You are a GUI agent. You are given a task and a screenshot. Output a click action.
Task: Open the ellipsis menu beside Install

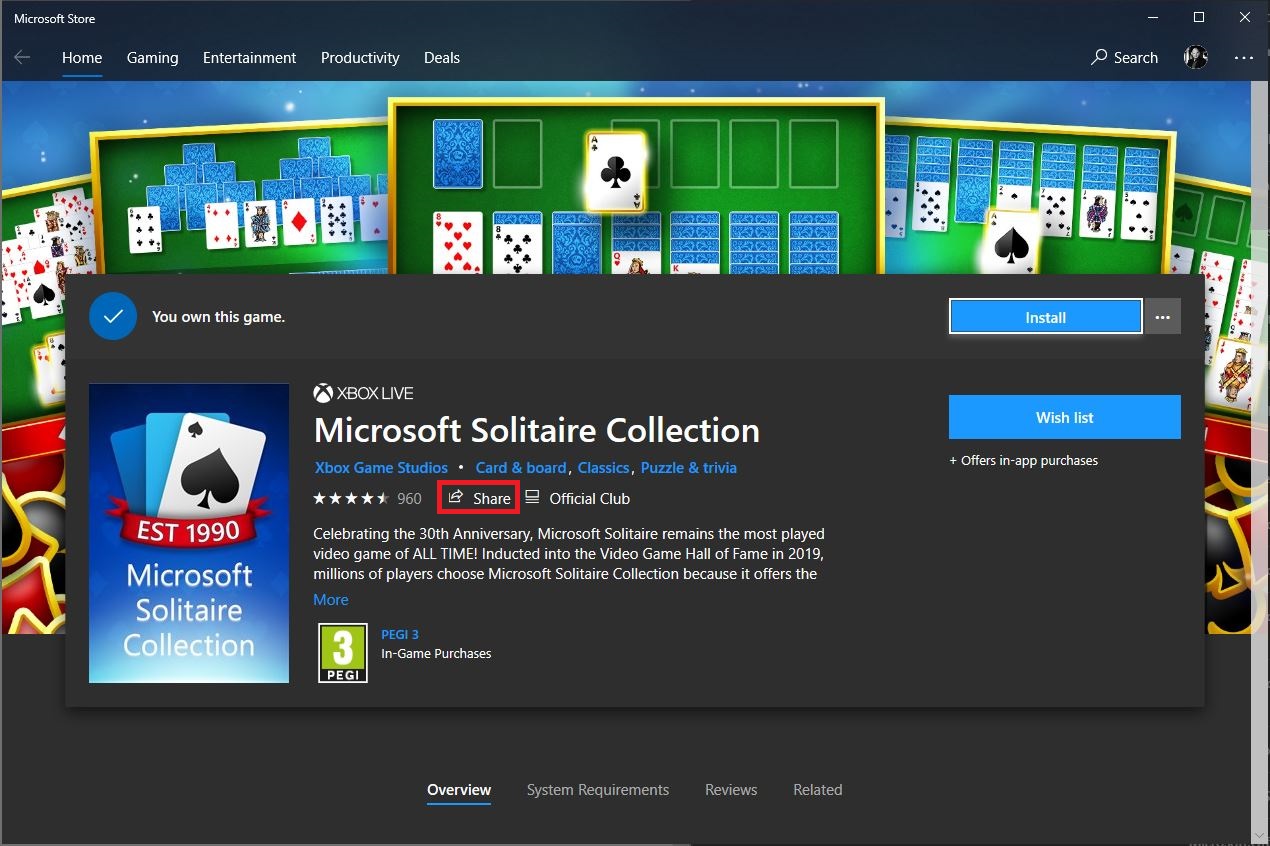click(x=1162, y=317)
